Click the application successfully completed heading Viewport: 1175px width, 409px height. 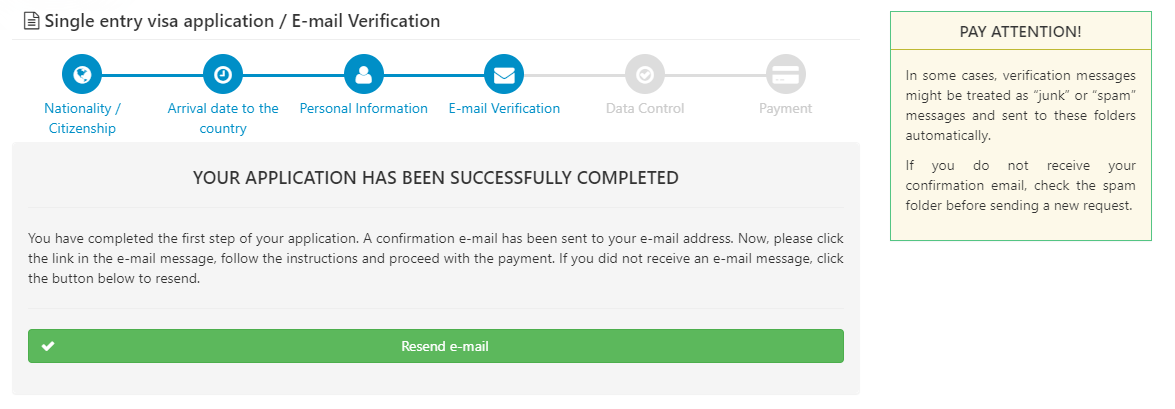[435, 178]
